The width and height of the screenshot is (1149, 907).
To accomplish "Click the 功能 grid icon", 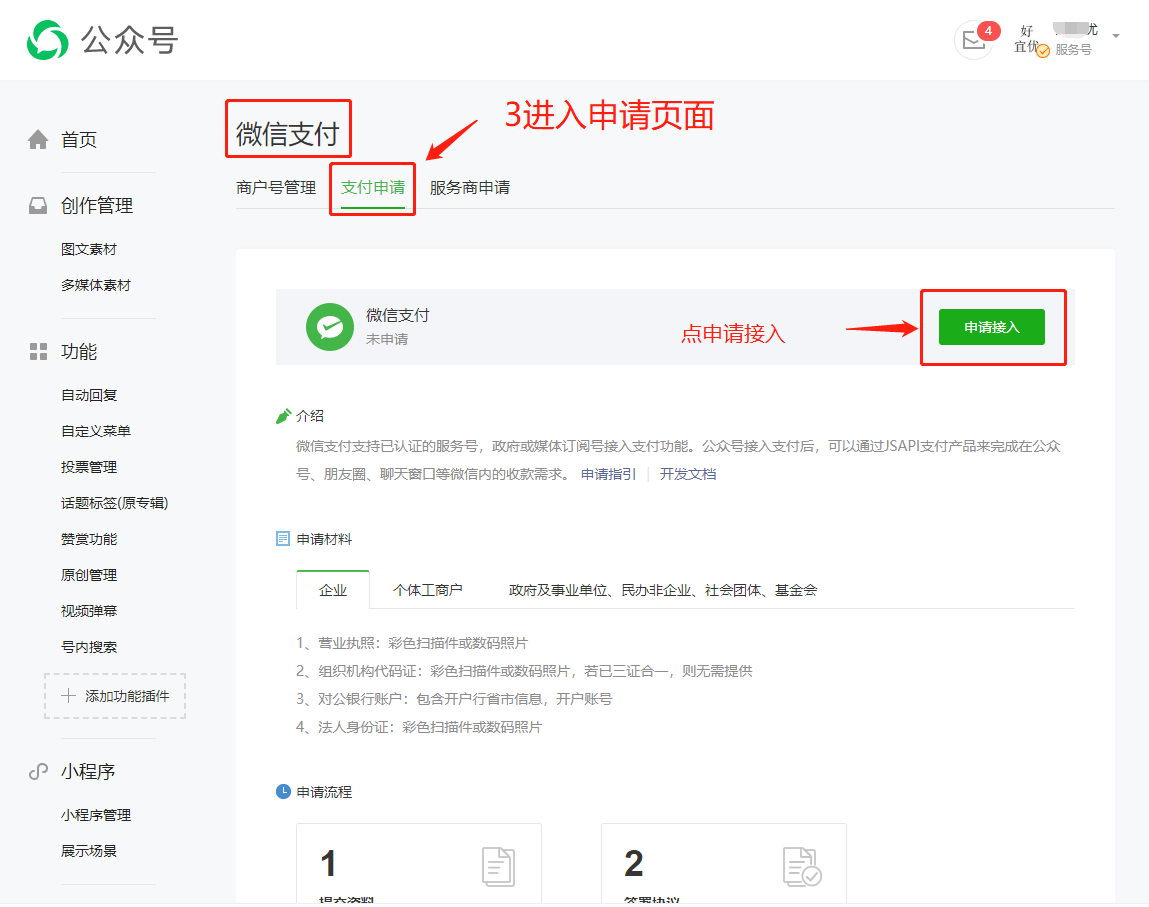I will pos(38,352).
